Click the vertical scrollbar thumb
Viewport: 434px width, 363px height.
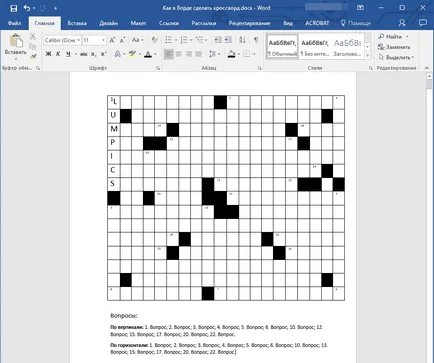[429, 84]
